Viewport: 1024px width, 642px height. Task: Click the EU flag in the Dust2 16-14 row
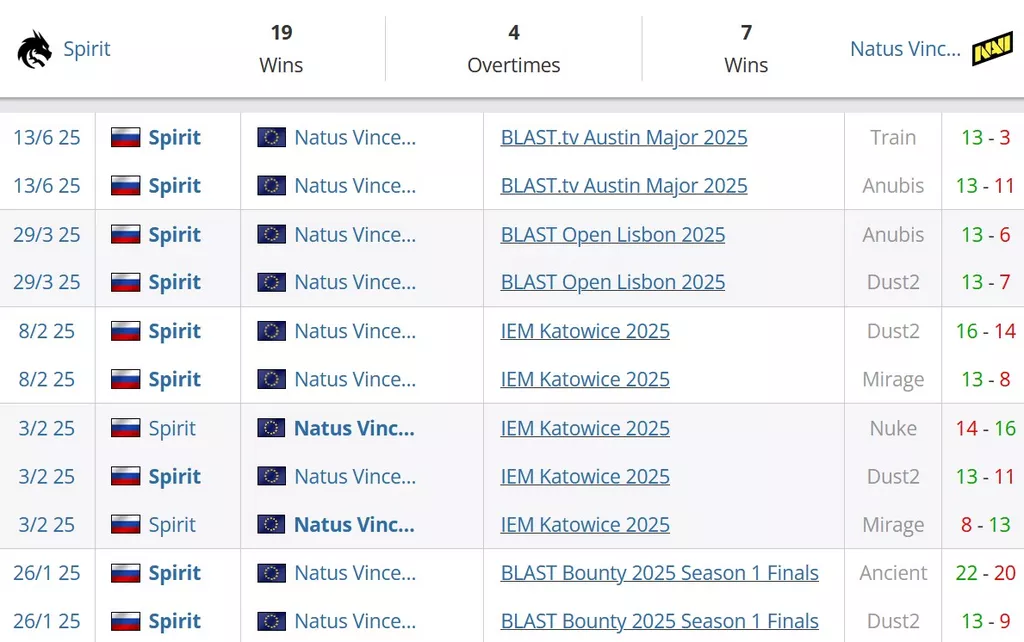point(271,331)
